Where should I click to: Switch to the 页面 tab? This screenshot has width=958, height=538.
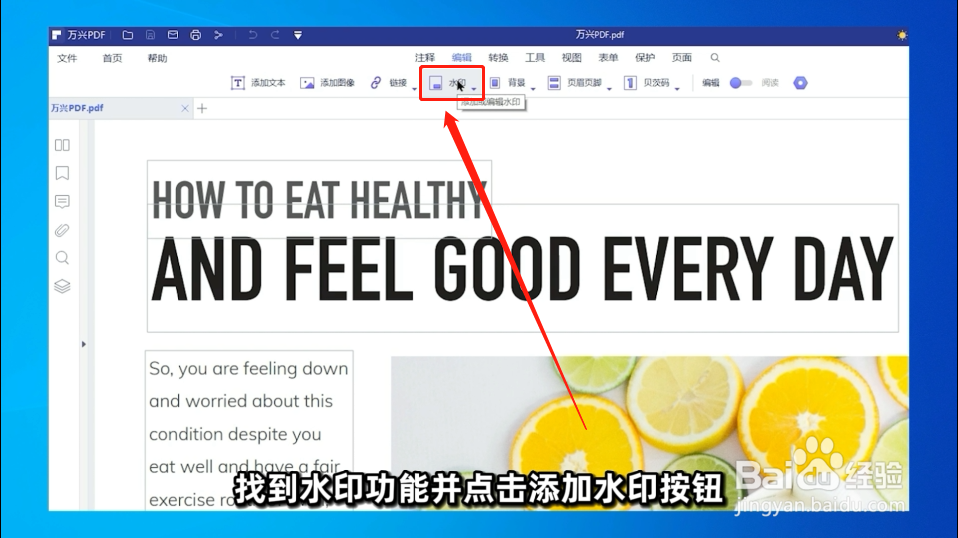click(681, 57)
